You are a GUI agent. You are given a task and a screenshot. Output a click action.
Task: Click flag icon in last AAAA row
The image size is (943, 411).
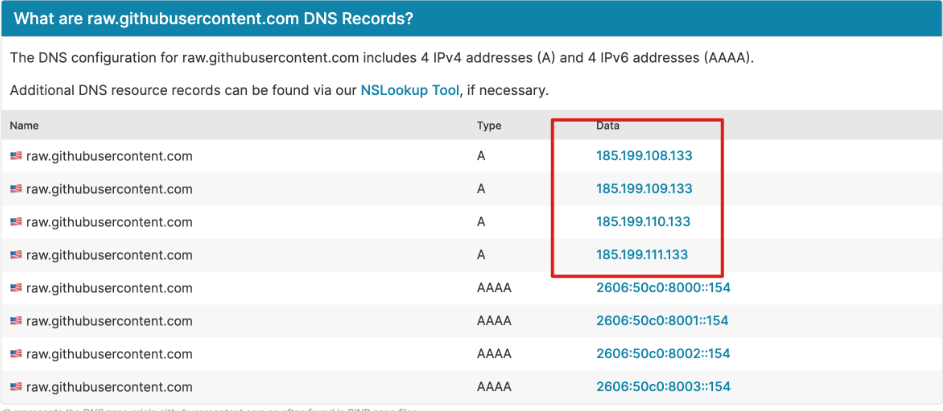(16, 387)
